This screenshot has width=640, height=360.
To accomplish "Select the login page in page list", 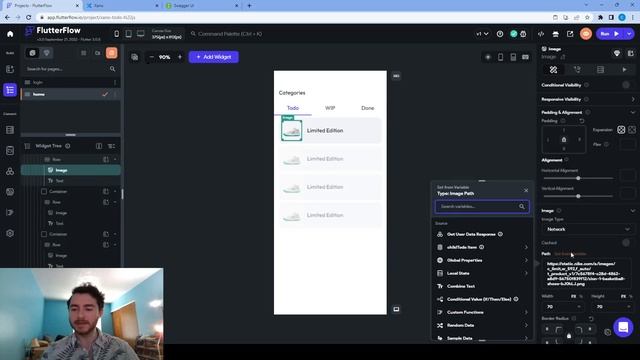I will click(x=70, y=82).
